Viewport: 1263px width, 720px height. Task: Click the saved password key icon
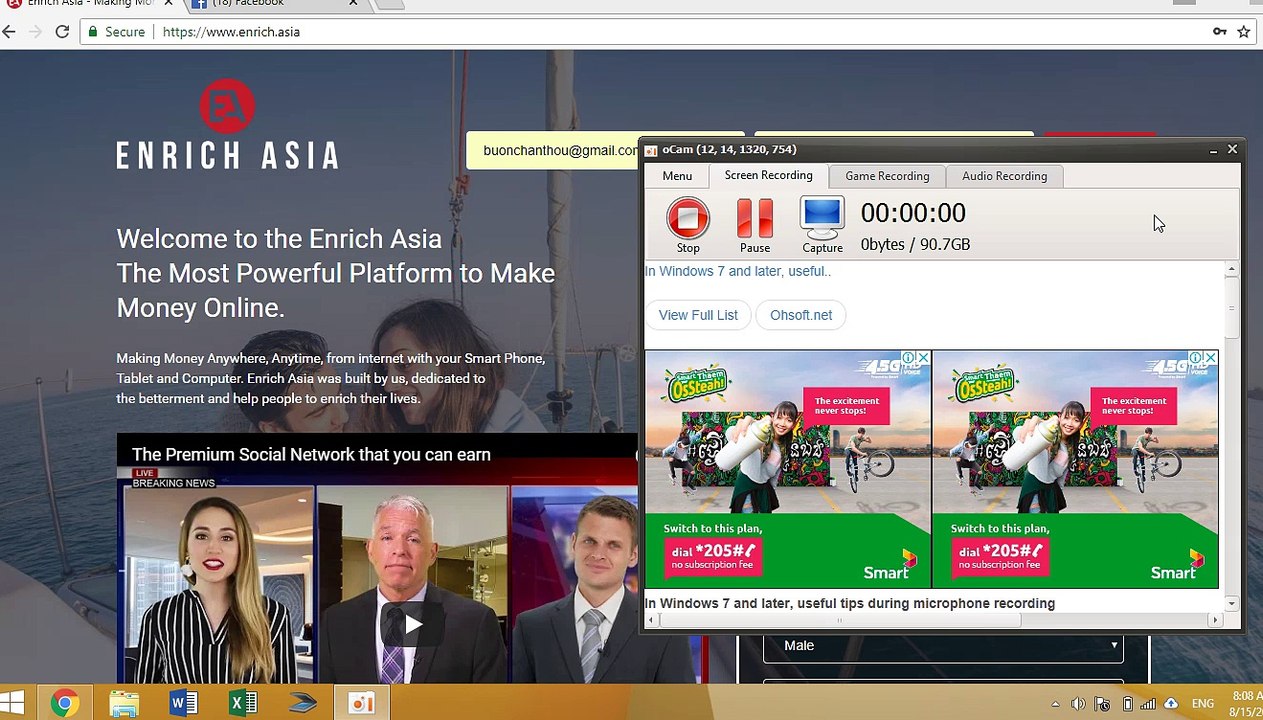click(x=1220, y=32)
